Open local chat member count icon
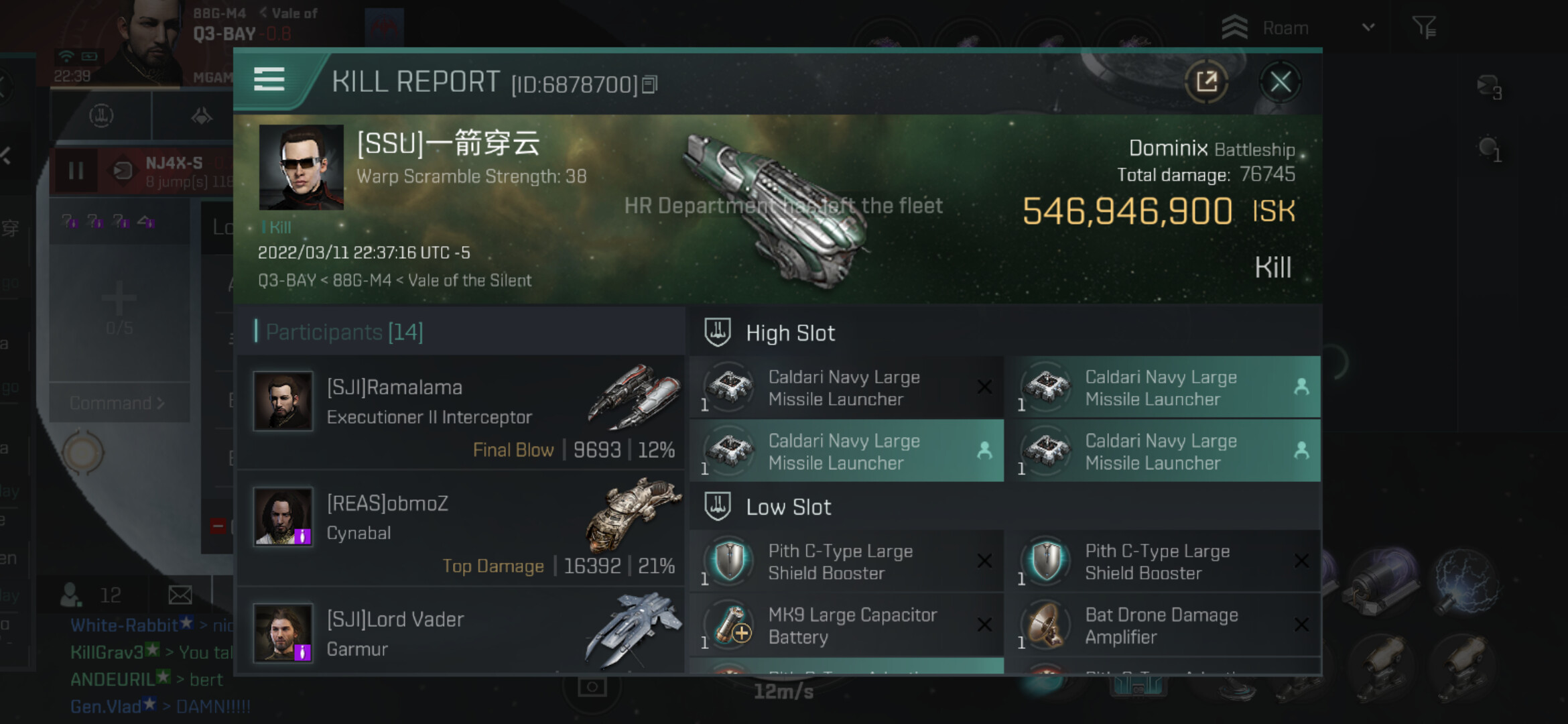This screenshot has height=724, width=1568. [x=71, y=595]
